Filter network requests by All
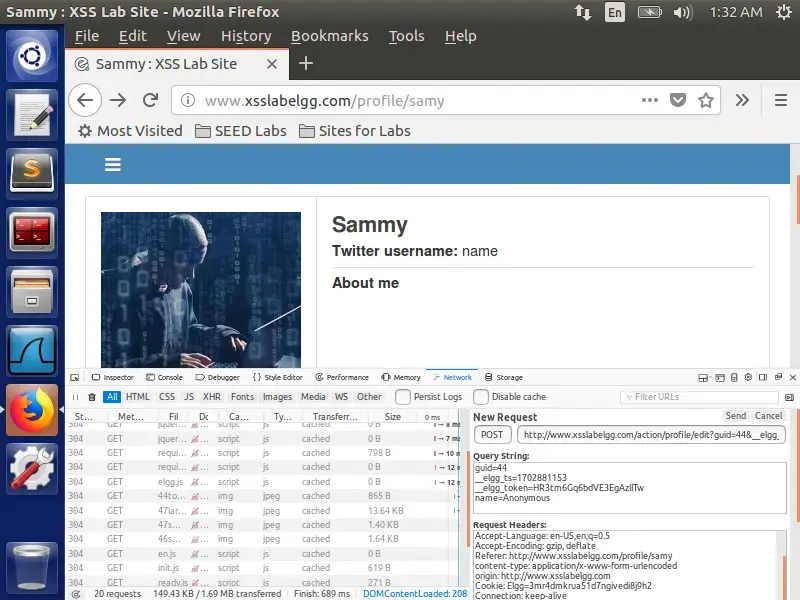Image resolution: width=800 pixels, height=600 pixels. coord(112,397)
